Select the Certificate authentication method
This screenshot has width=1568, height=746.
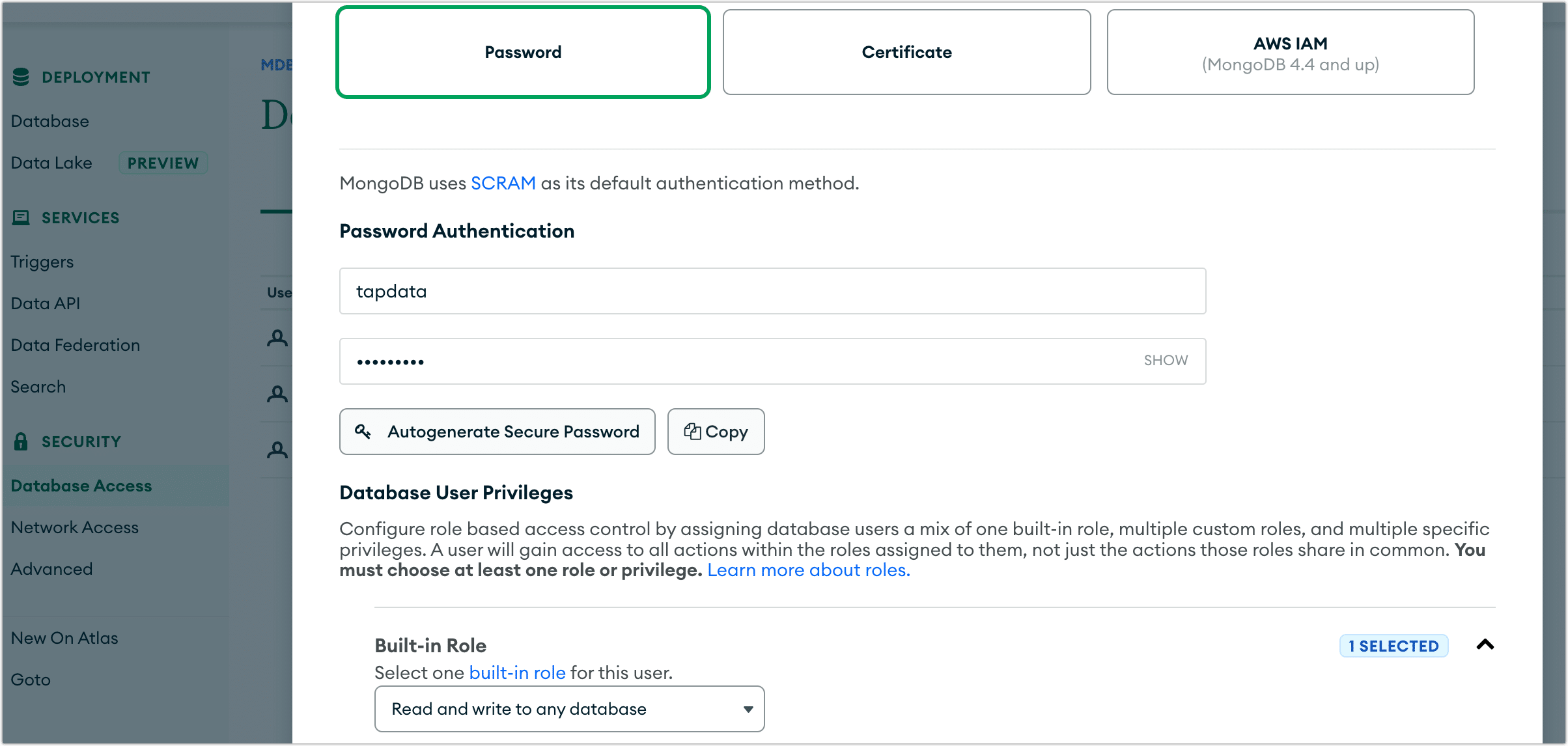pos(906,52)
